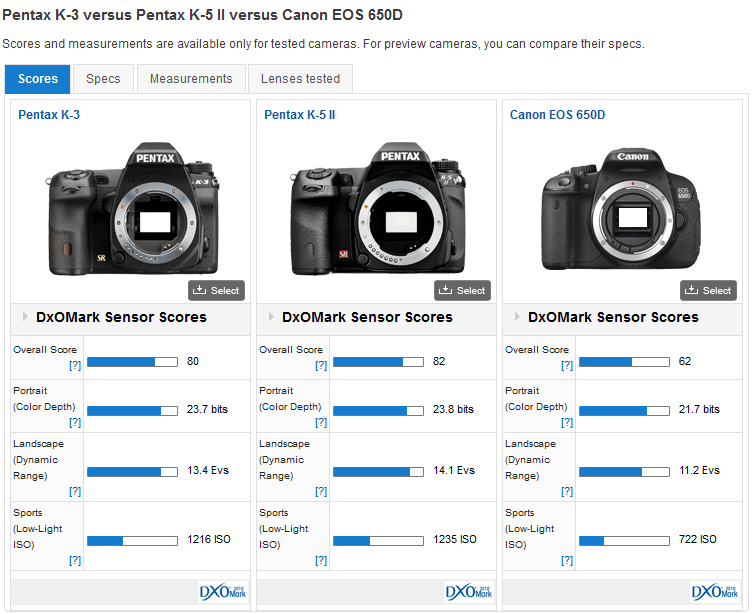755x614 pixels.
Task: Open the Canon EOS 650D title link
Action: 558,115
